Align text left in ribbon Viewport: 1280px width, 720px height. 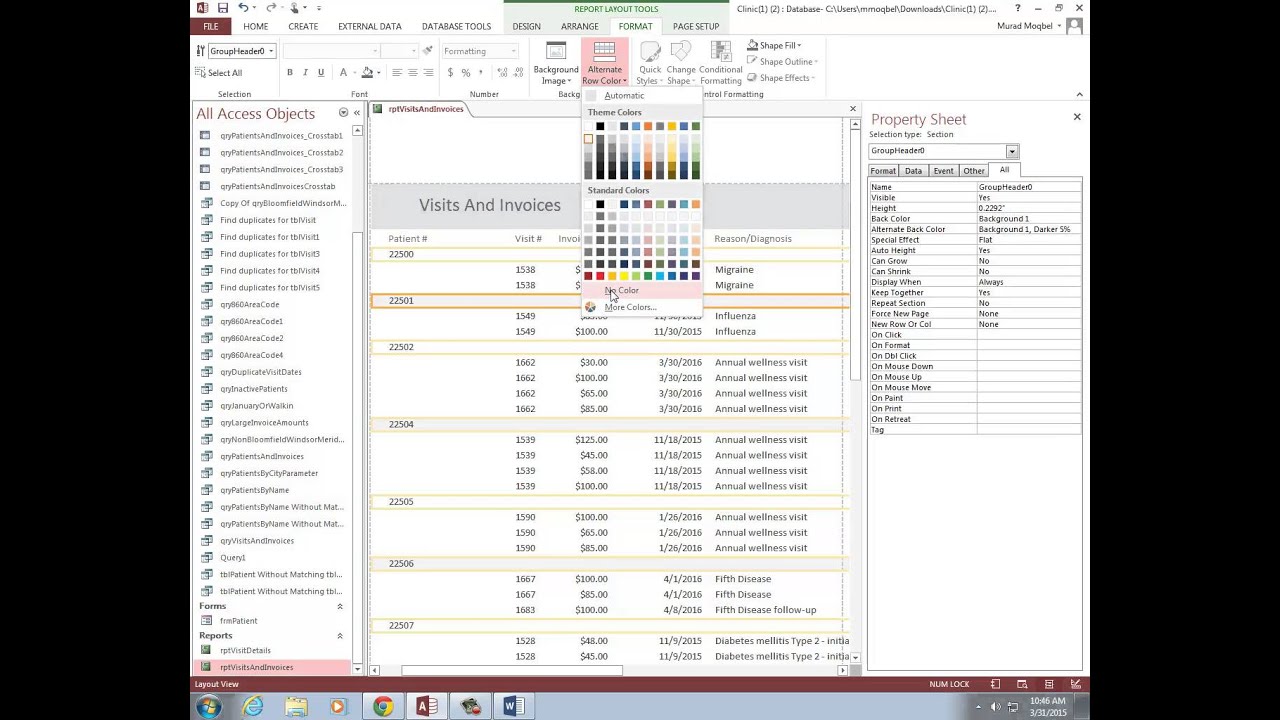coord(397,73)
